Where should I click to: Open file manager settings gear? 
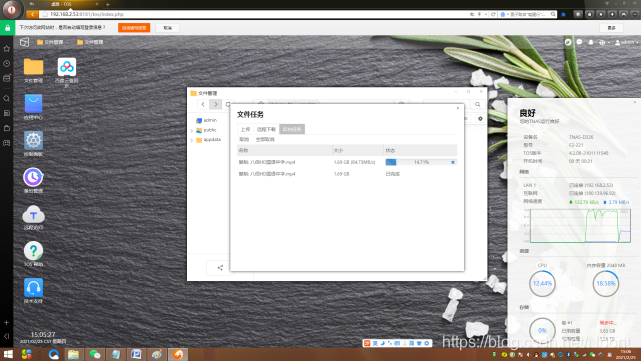click(x=480, y=119)
